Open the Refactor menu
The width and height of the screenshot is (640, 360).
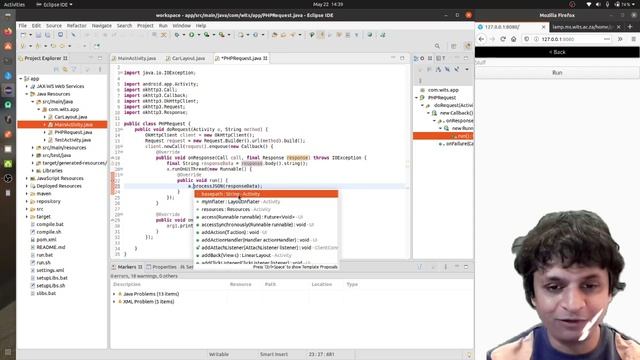click(77, 25)
